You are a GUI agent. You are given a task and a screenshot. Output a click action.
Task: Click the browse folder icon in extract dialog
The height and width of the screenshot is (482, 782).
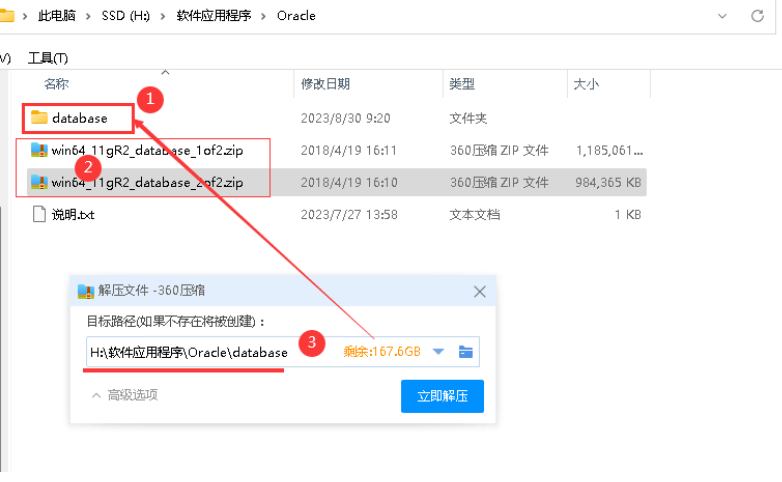(465, 351)
